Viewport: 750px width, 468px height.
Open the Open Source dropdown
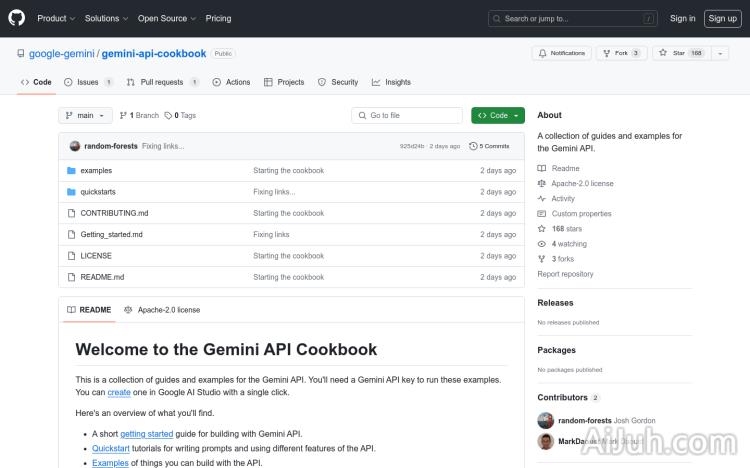pos(167,18)
